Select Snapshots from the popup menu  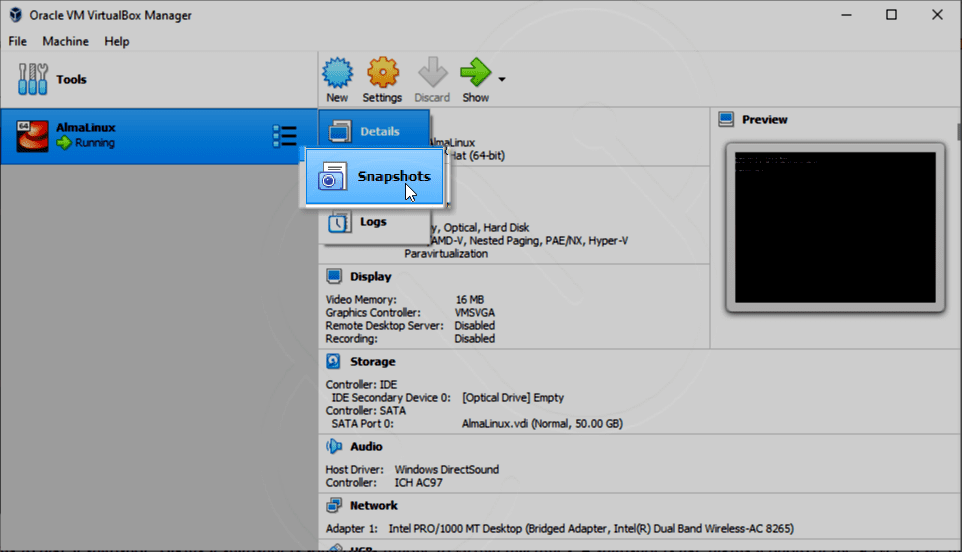(x=374, y=177)
